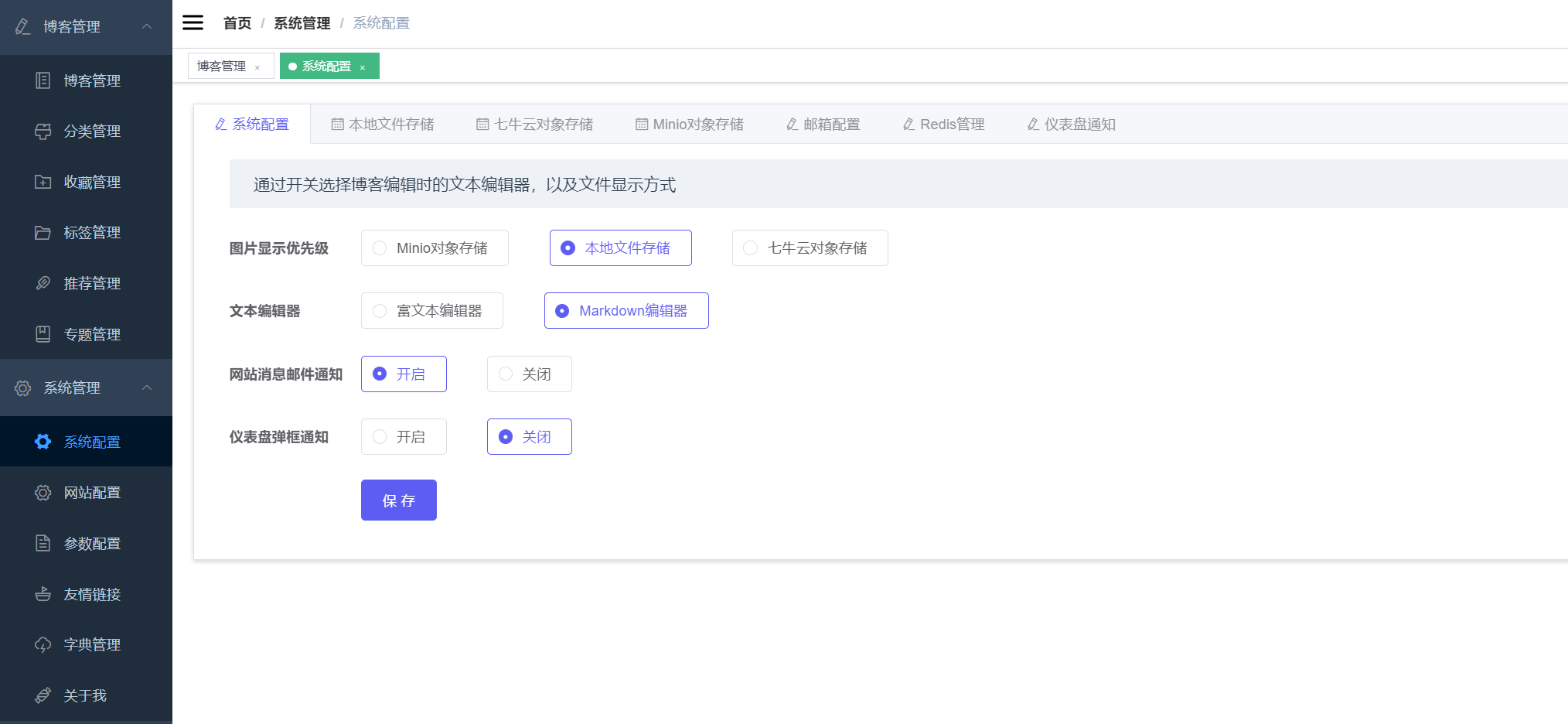
Task: Open the 邮箱配置 tab
Action: (x=823, y=125)
